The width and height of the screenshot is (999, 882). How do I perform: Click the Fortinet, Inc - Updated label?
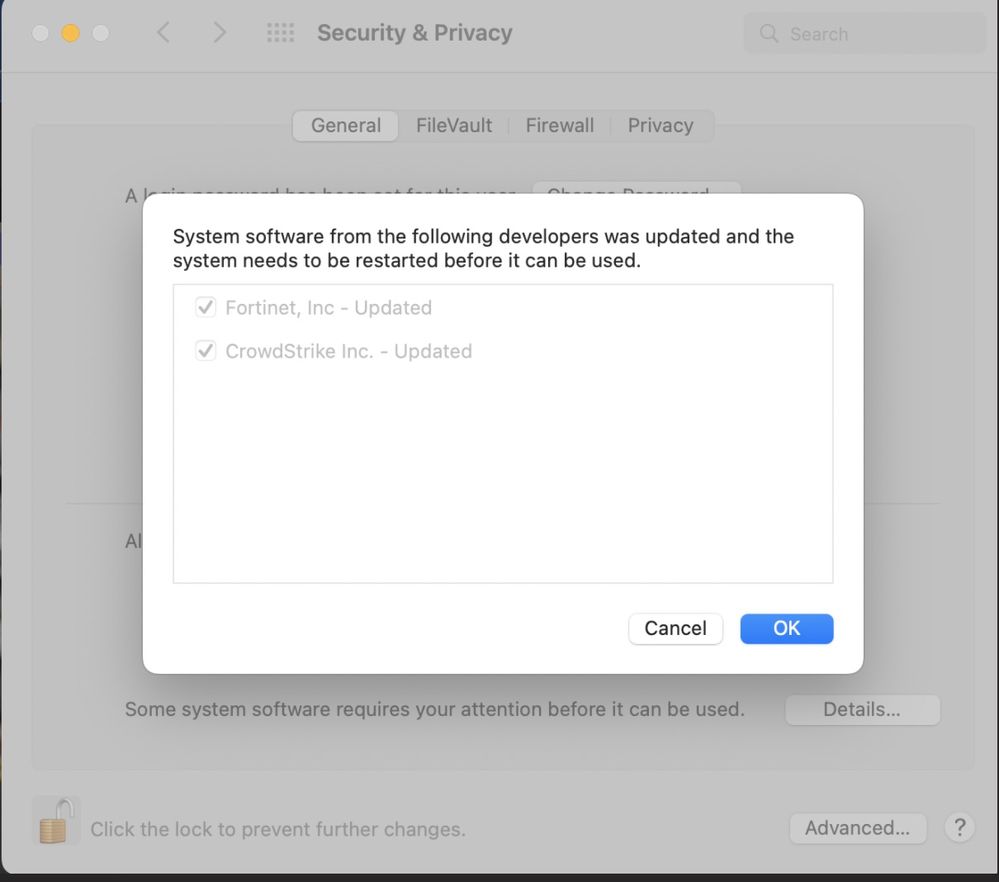[x=329, y=308]
